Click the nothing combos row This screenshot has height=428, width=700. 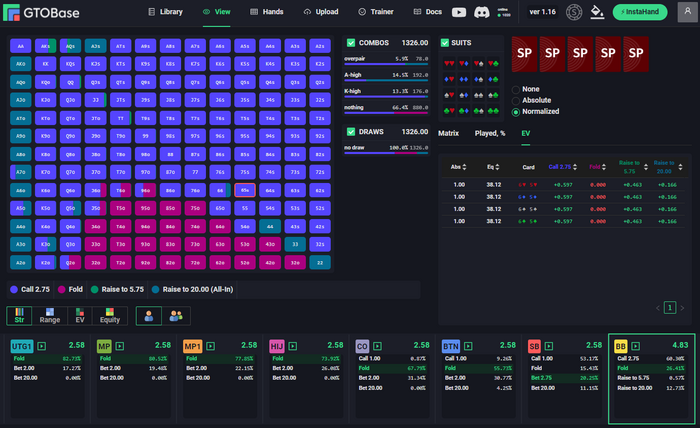(386, 108)
